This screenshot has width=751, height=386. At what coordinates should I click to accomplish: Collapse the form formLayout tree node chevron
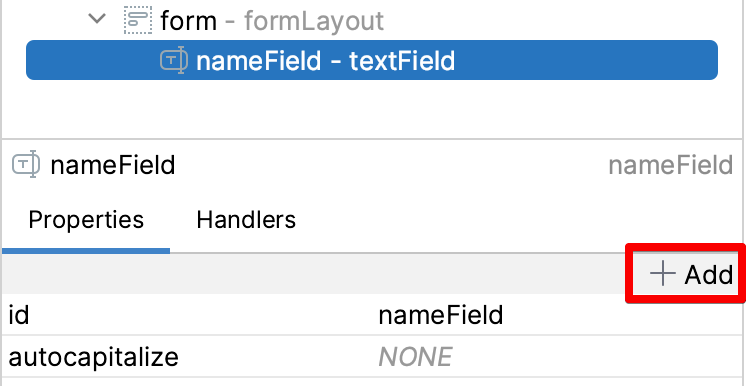[x=97, y=20]
